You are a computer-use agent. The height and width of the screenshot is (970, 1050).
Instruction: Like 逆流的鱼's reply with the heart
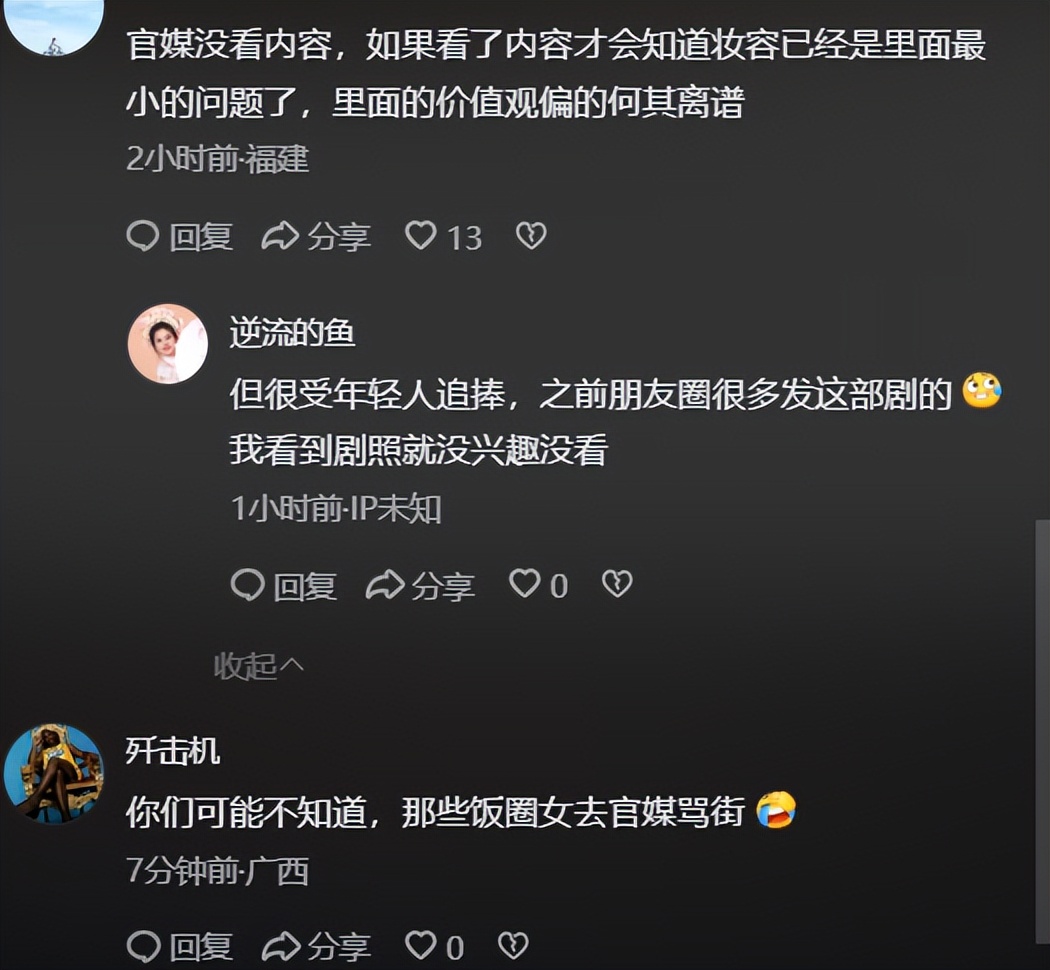524,583
